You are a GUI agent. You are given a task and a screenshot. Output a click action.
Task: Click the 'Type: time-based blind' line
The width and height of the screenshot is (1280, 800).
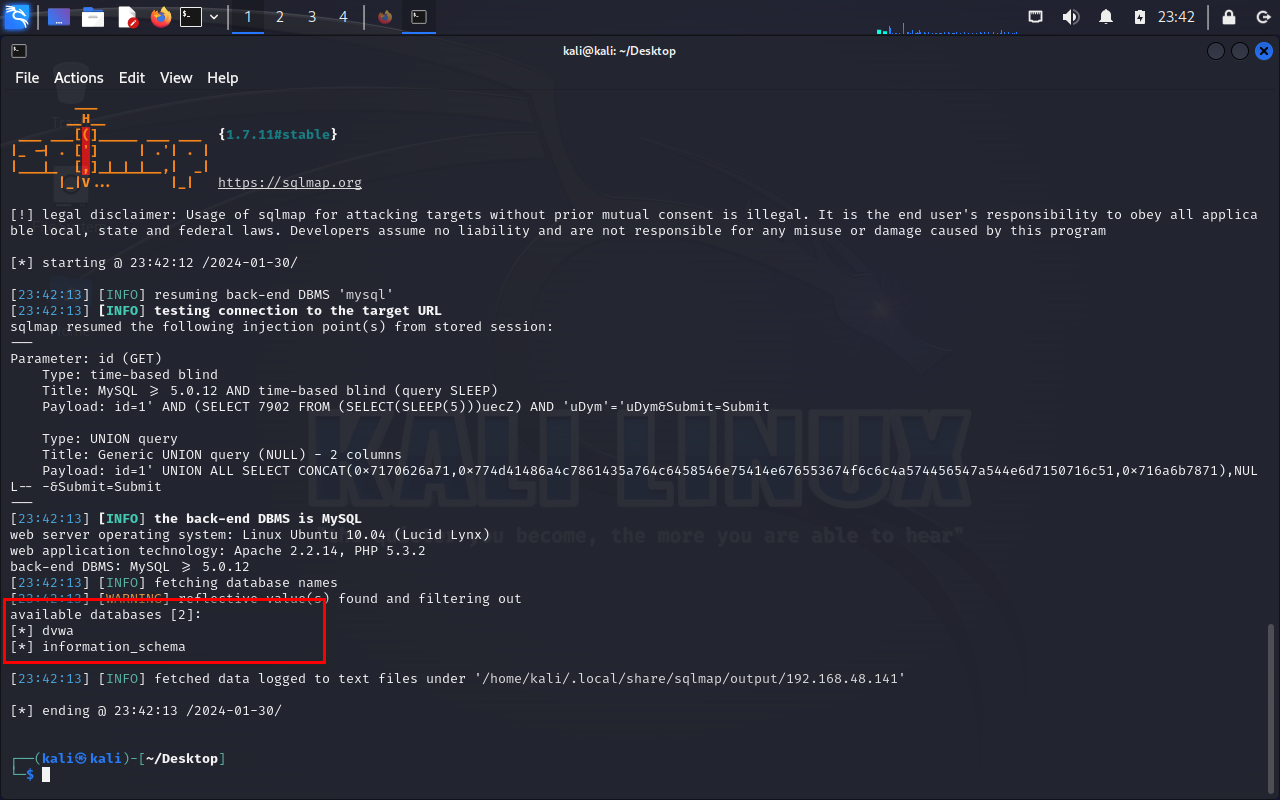click(x=130, y=375)
